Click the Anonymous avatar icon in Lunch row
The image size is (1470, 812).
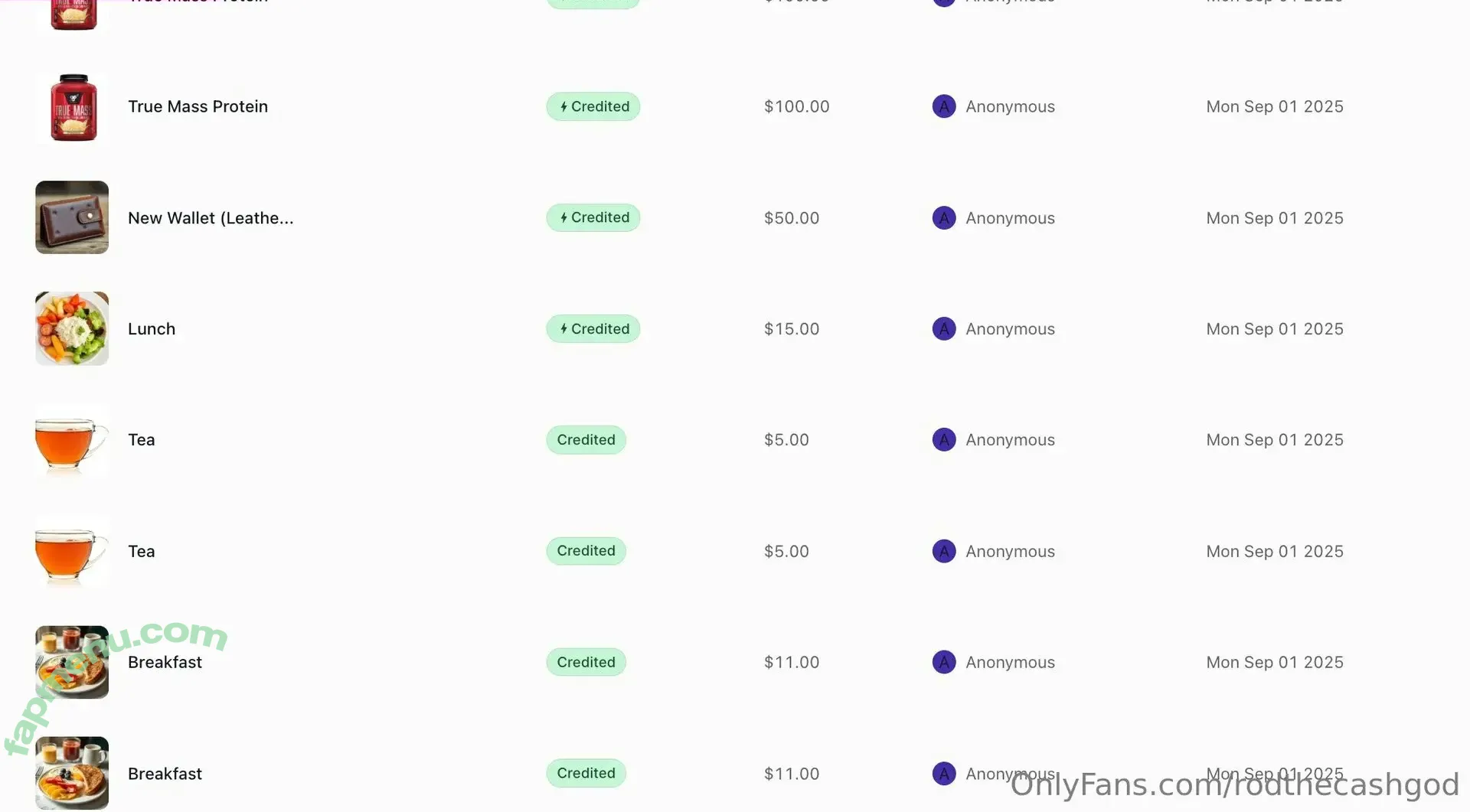coord(943,329)
